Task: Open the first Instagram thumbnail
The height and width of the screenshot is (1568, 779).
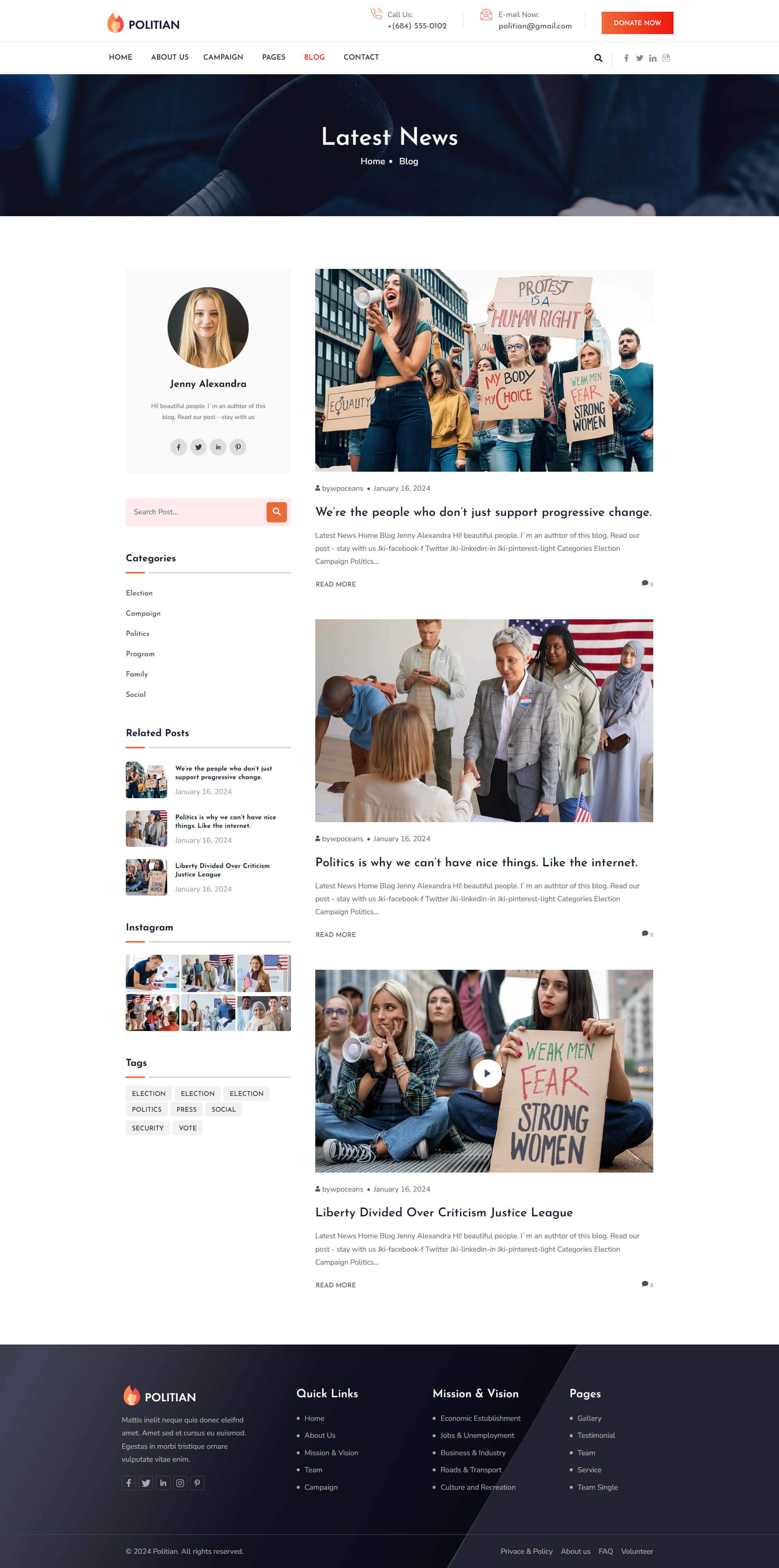Action: [152, 973]
